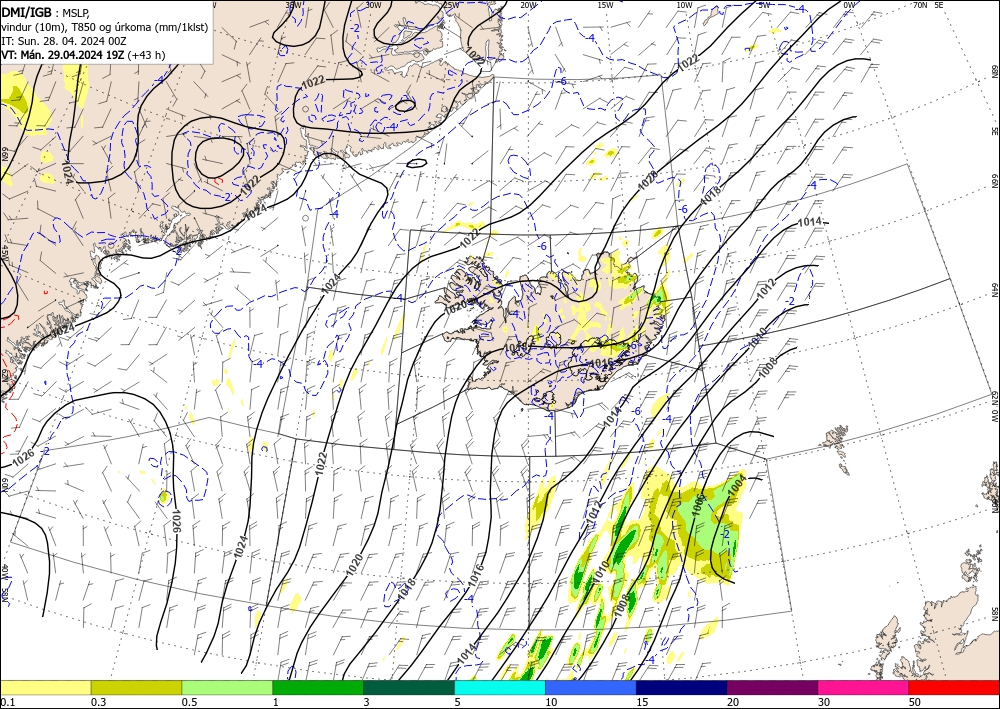Pick the green 1–3 mm legend swatch

pyautogui.click(x=318, y=687)
